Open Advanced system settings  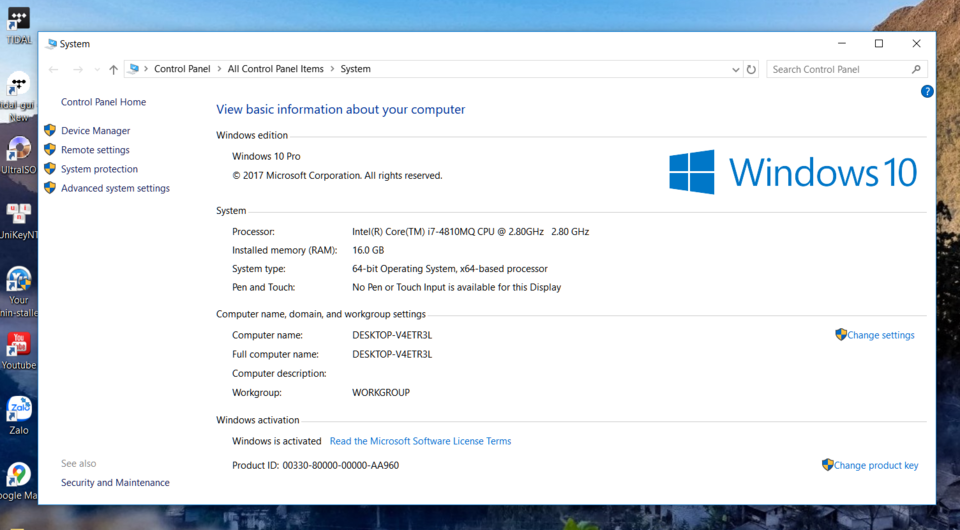click(115, 188)
